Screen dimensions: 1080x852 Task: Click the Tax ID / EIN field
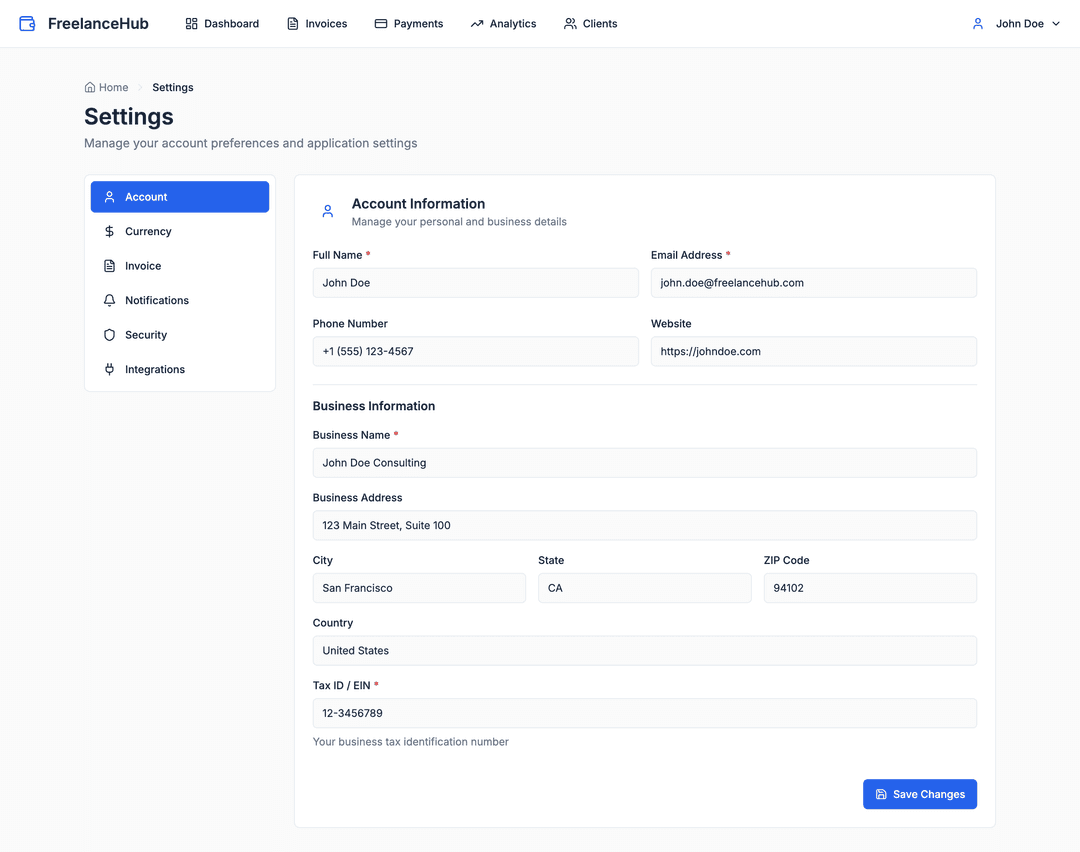[x=644, y=713]
